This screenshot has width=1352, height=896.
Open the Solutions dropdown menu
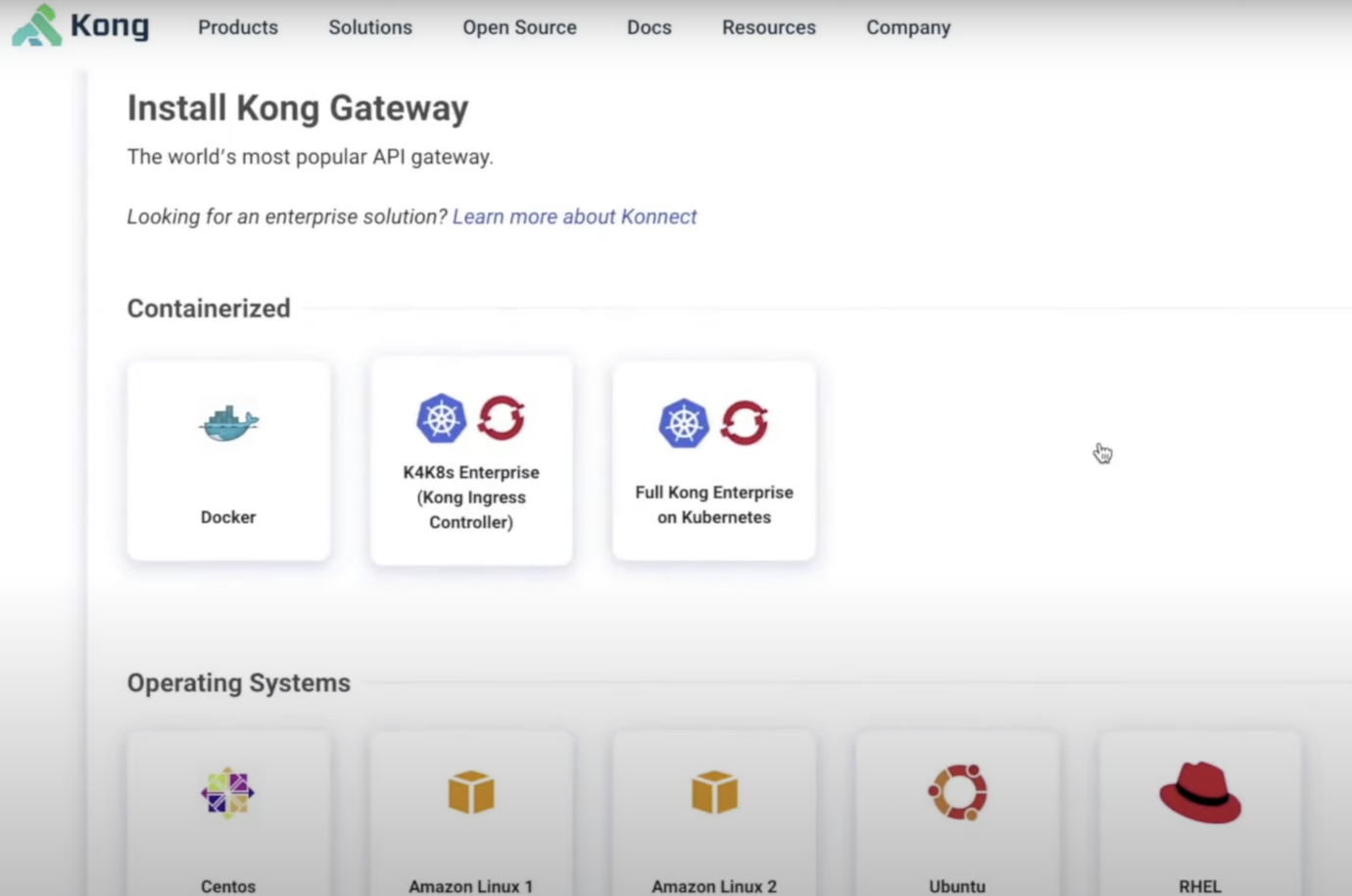tap(369, 27)
